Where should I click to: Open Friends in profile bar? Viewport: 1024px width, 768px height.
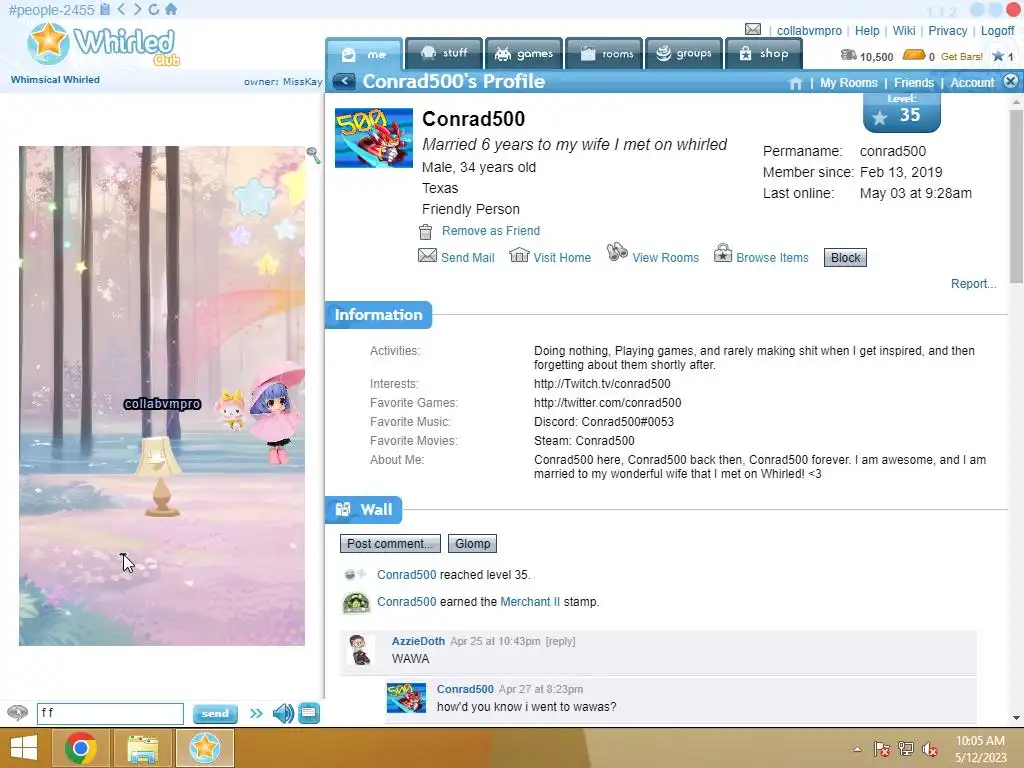click(x=914, y=83)
